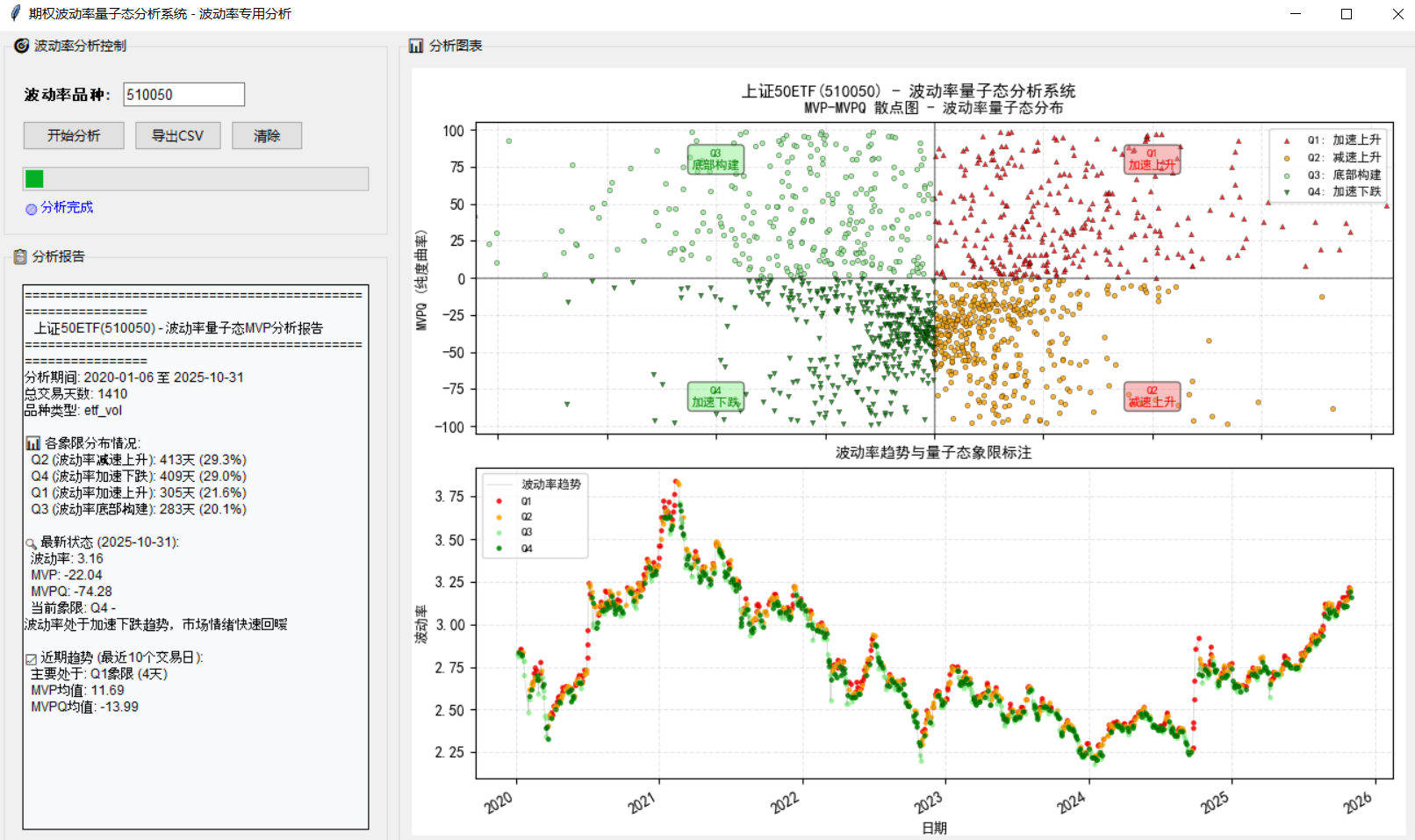This screenshot has width=1415, height=840.
Task: Click the Q4 409天 (29.0%) distribution line
Action: [x=139, y=477]
